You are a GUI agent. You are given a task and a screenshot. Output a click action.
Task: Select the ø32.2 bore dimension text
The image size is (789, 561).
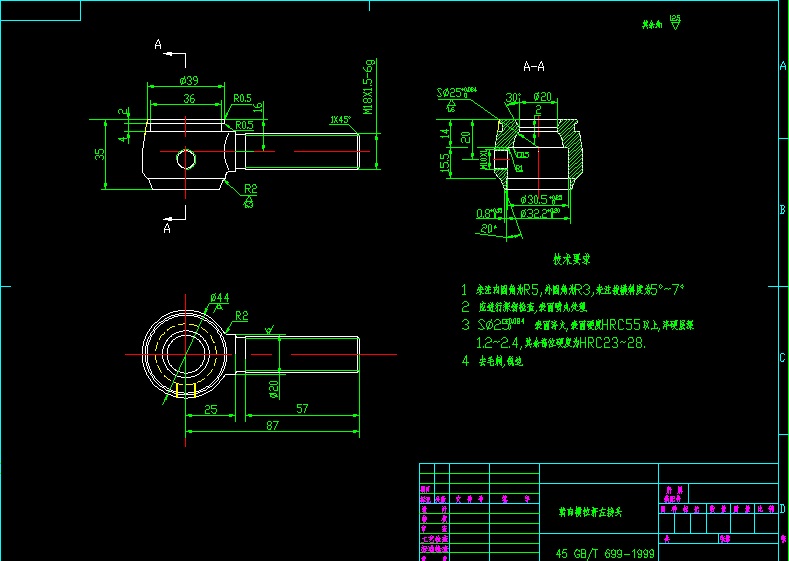click(540, 214)
